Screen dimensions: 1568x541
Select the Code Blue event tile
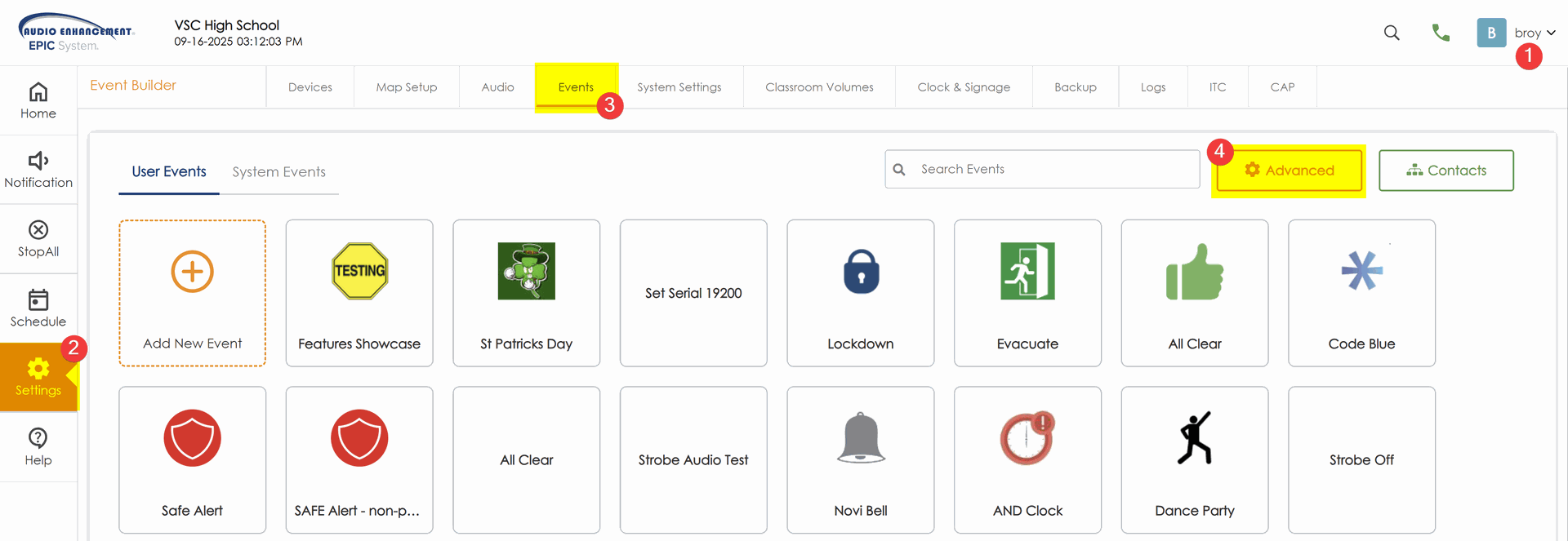coord(1361,293)
